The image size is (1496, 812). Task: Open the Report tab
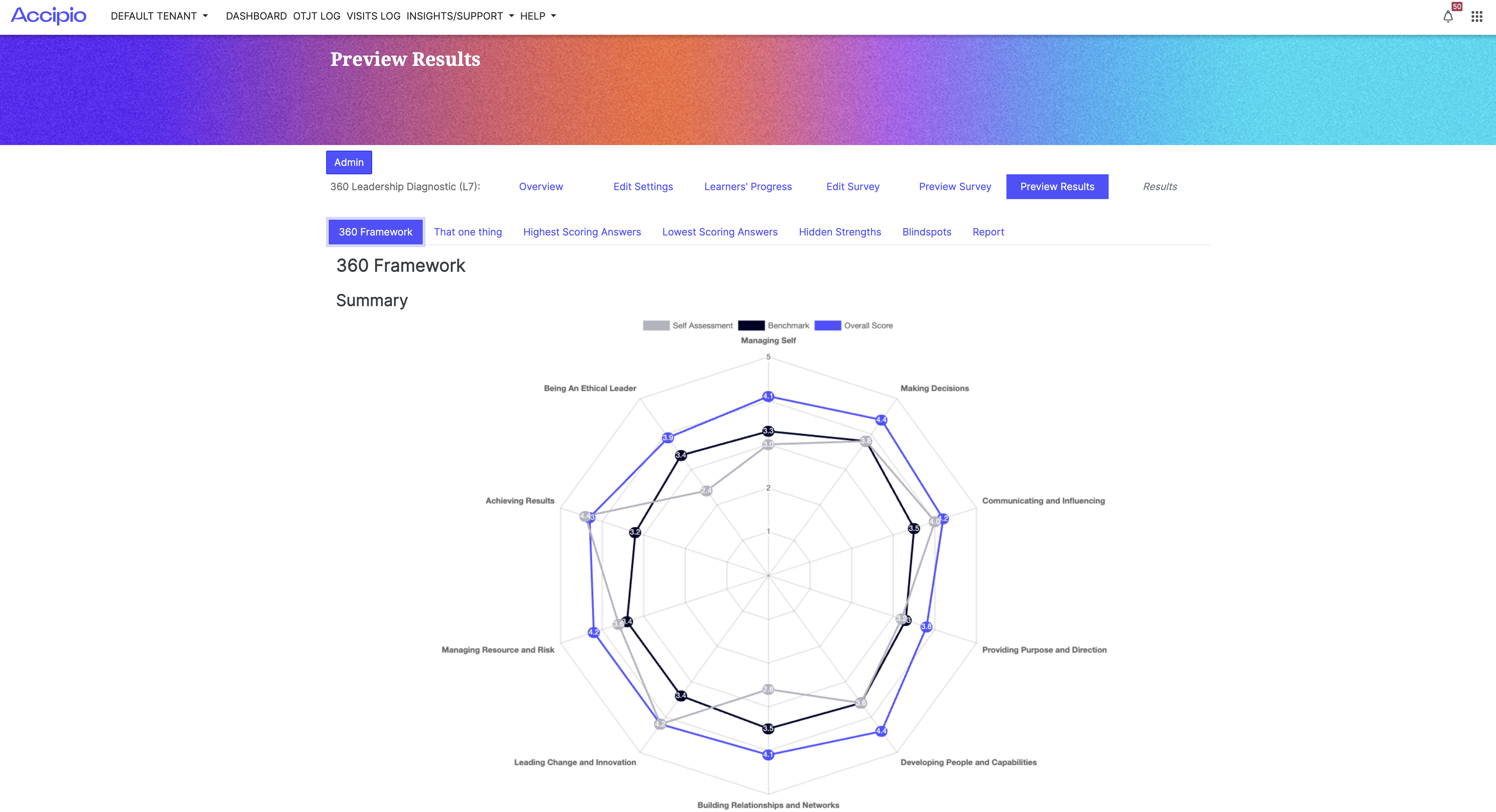point(988,232)
